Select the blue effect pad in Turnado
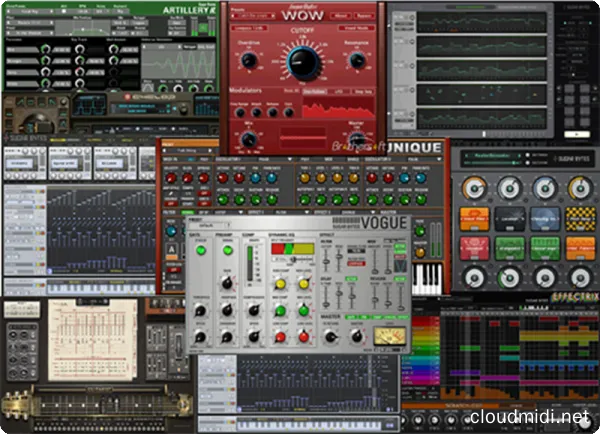 point(545,219)
